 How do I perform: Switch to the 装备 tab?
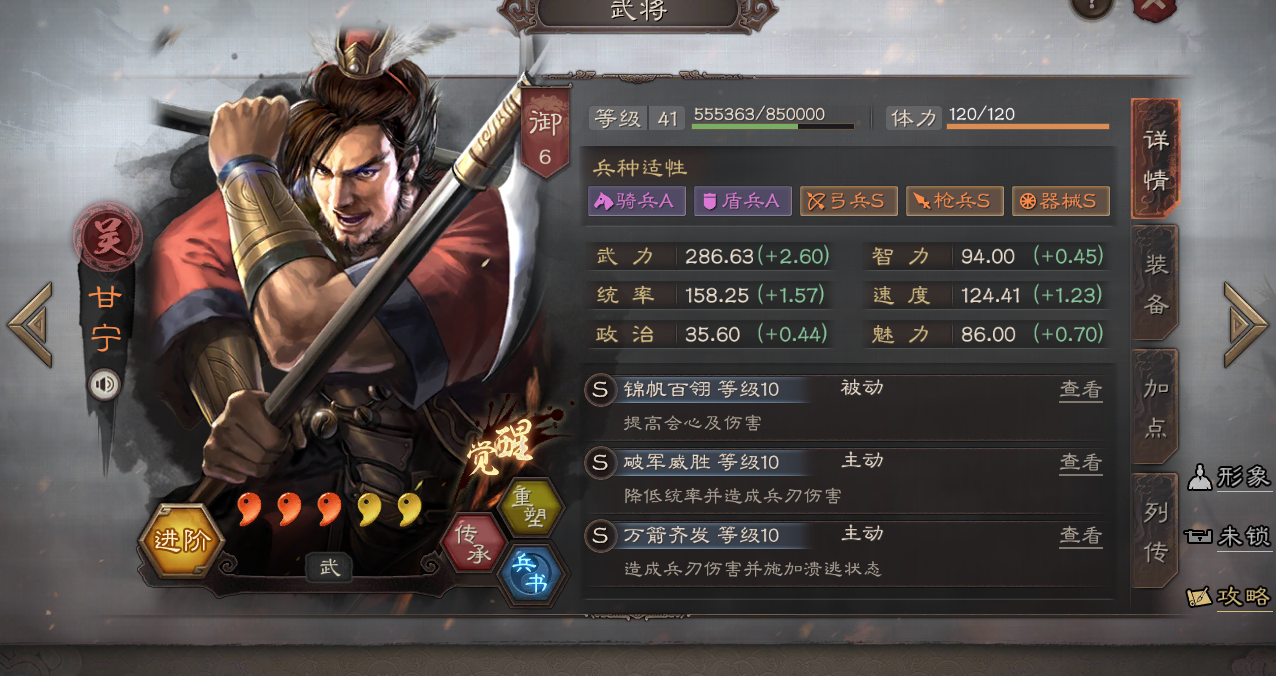point(1155,283)
